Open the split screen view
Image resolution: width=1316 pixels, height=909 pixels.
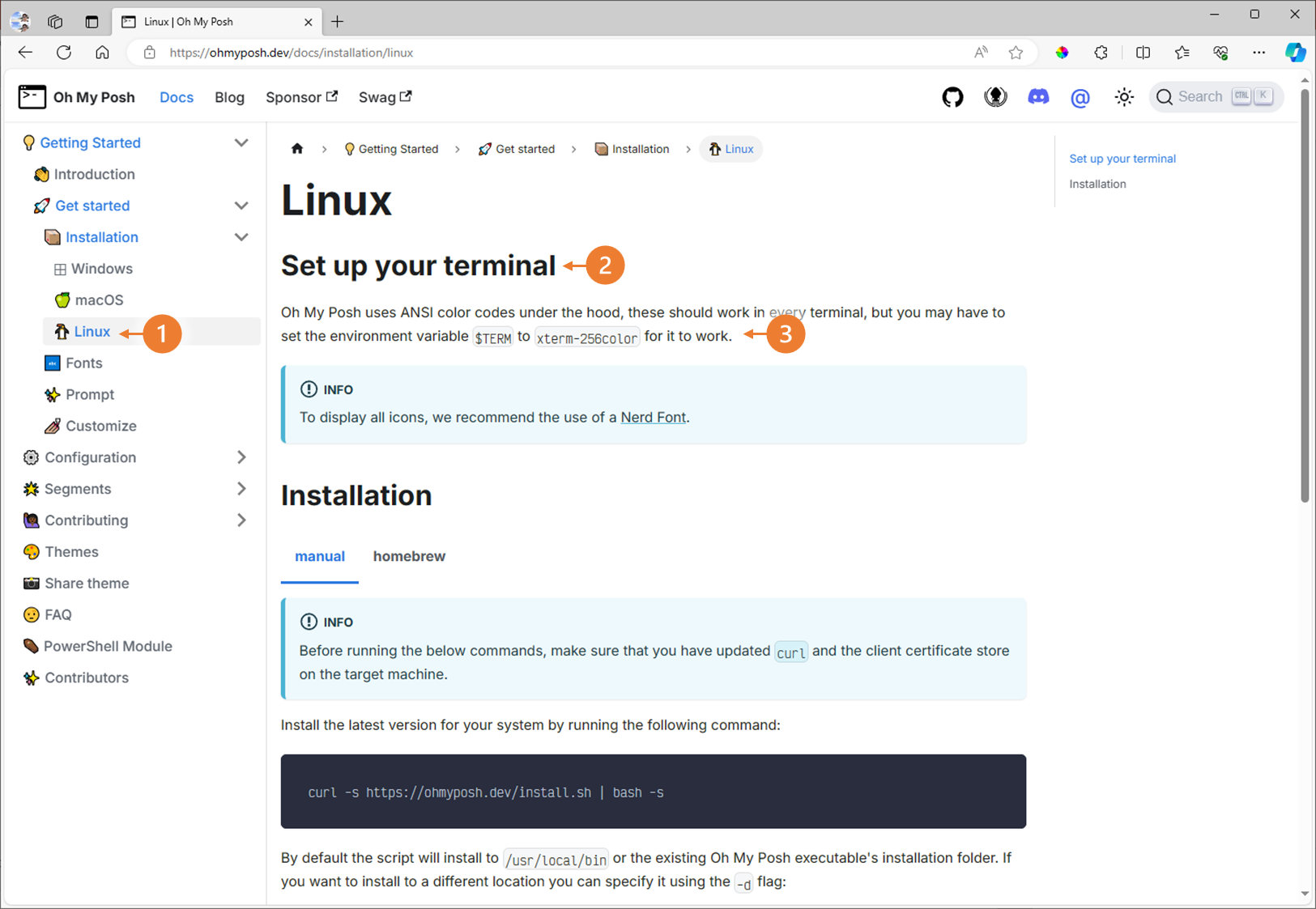pyautogui.click(x=1143, y=53)
